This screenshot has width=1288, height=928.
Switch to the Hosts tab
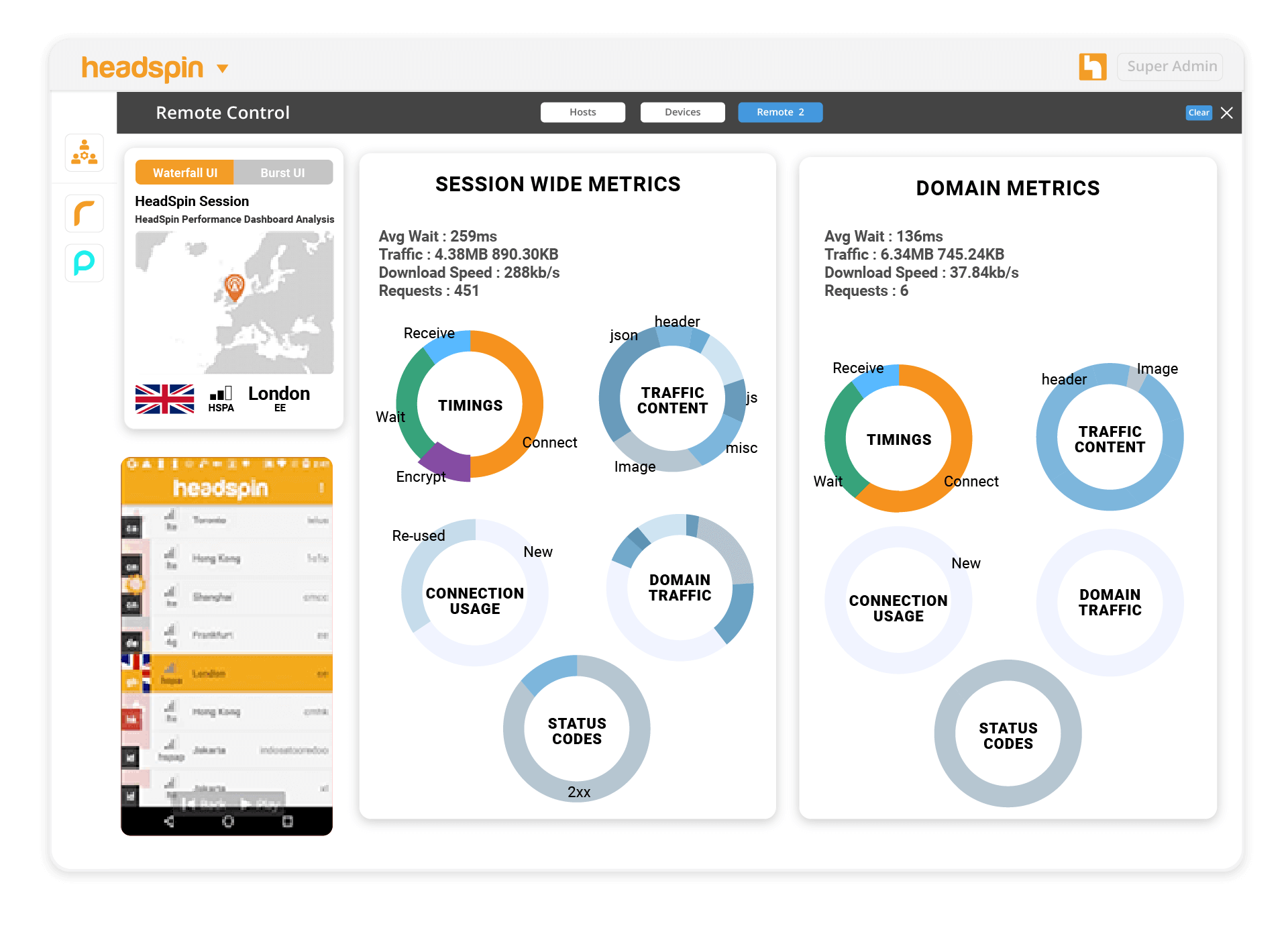point(582,112)
